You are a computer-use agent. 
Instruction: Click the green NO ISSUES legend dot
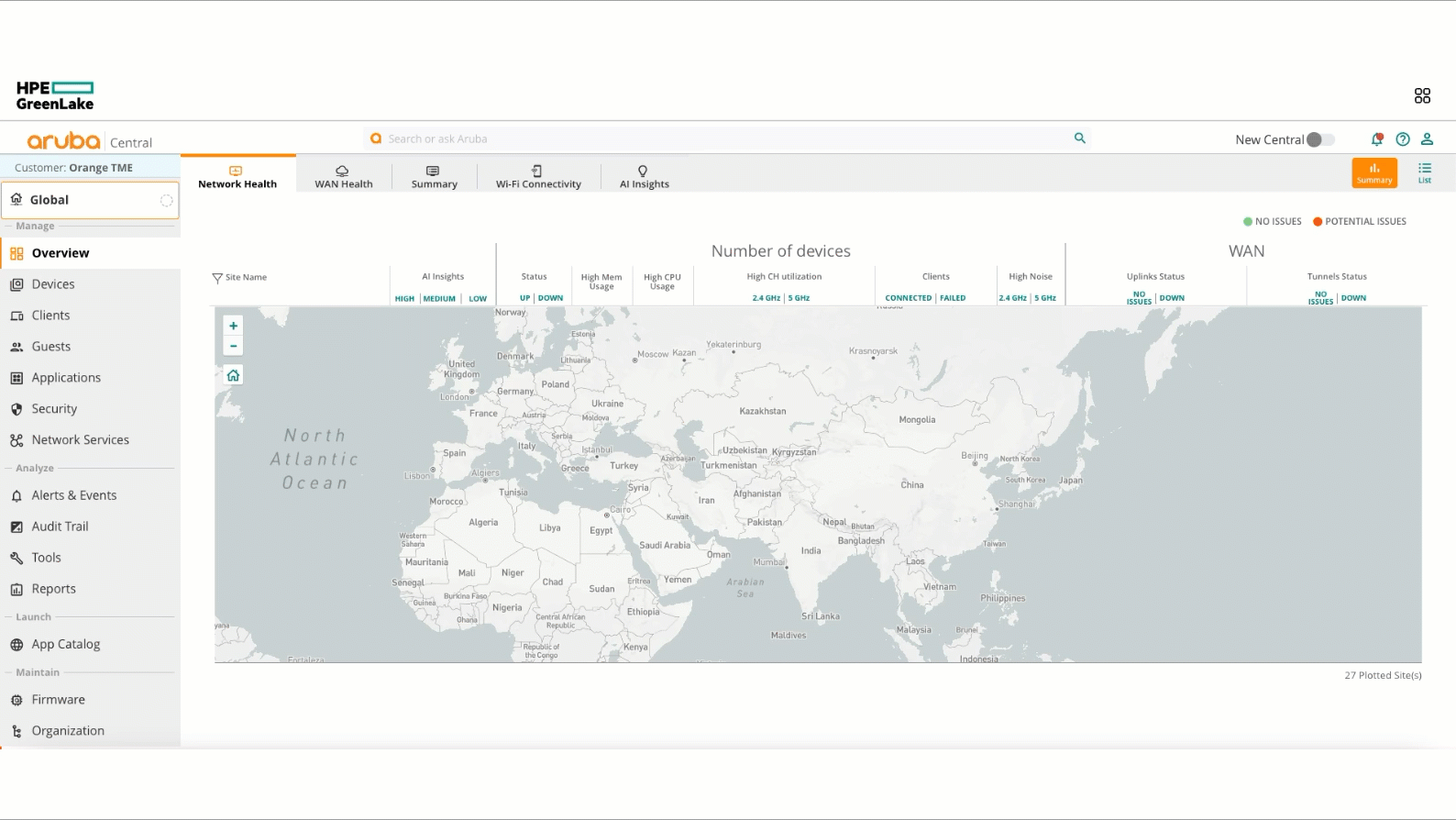(1248, 222)
